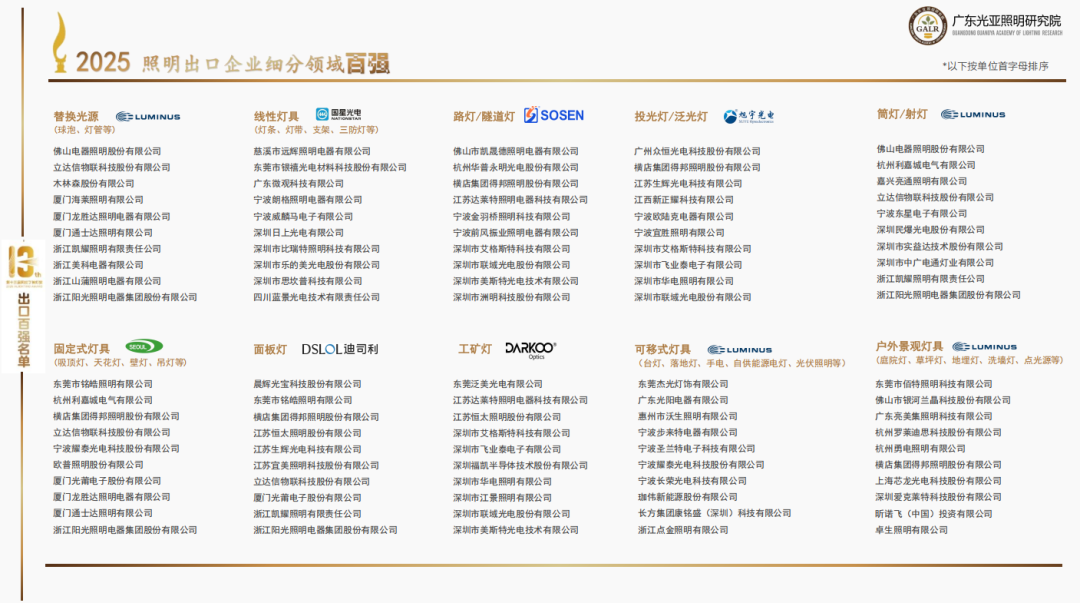The width and height of the screenshot is (1080, 603).
Task: Click the 国星光电 logo beside 线性灯具
Action: click(338, 114)
